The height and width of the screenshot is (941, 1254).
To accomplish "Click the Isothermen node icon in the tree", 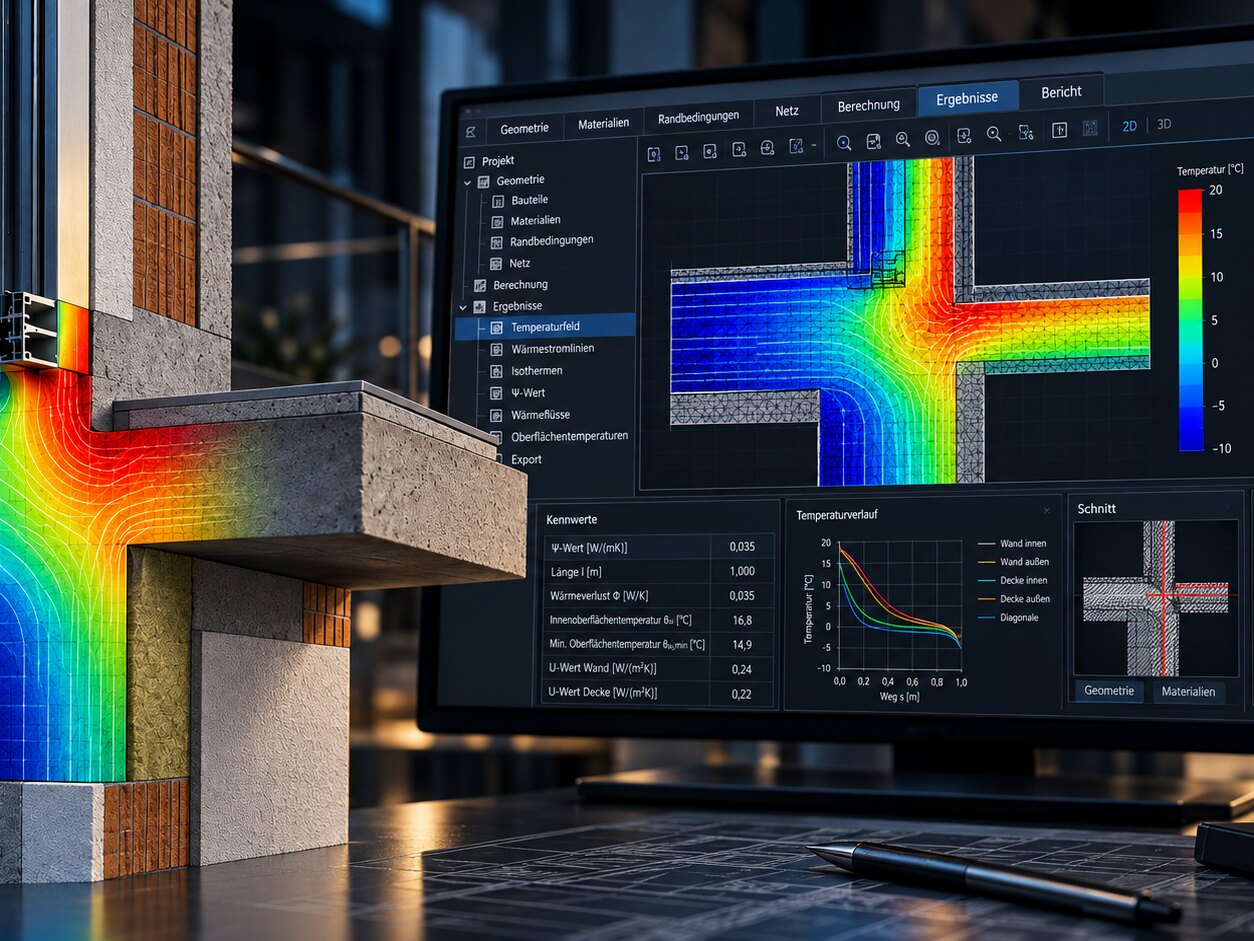I will [x=497, y=371].
